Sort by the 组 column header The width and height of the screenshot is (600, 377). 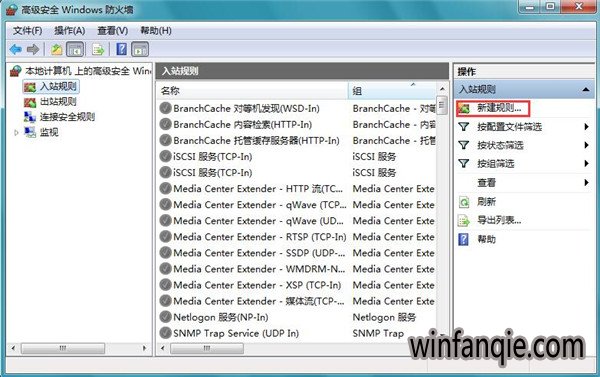[x=391, y=91]
